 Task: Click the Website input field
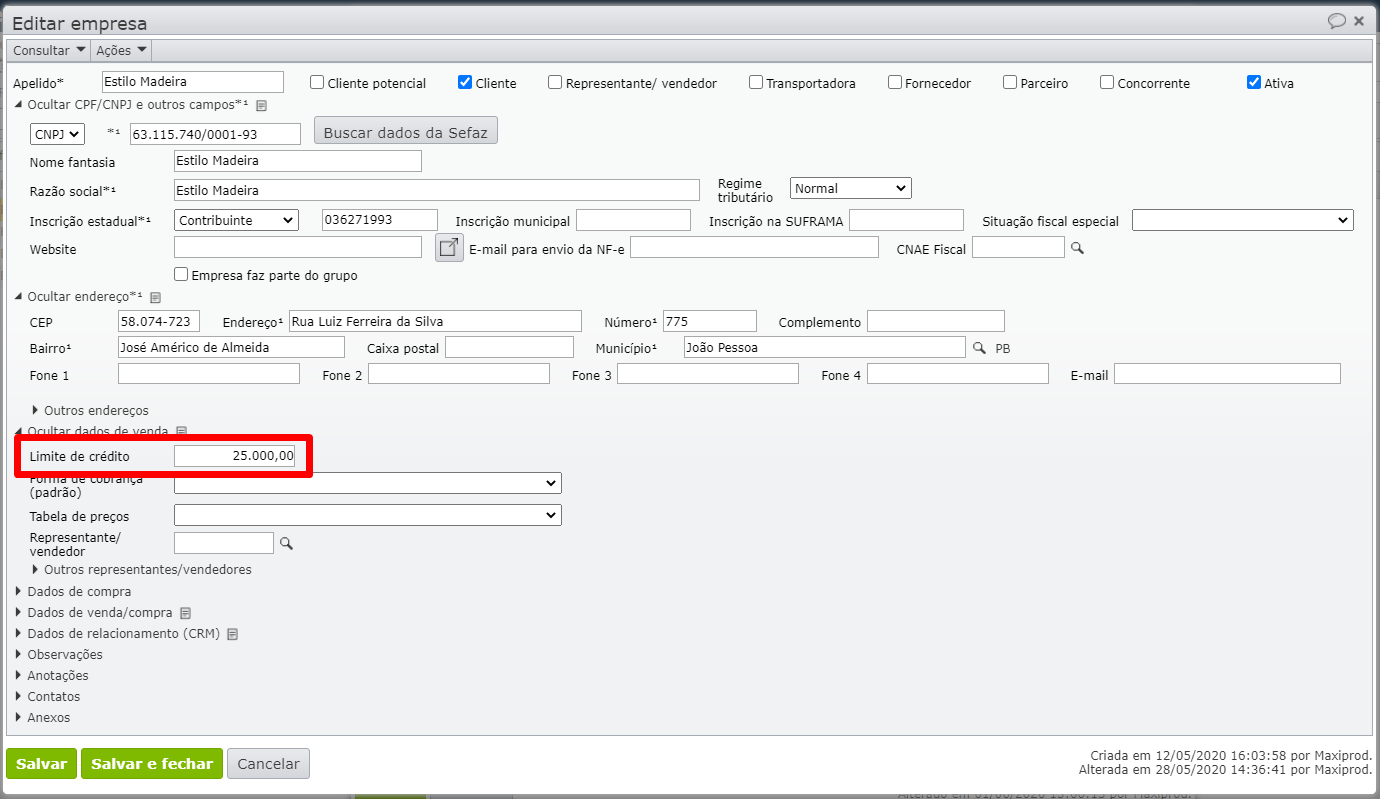(298, 247)
